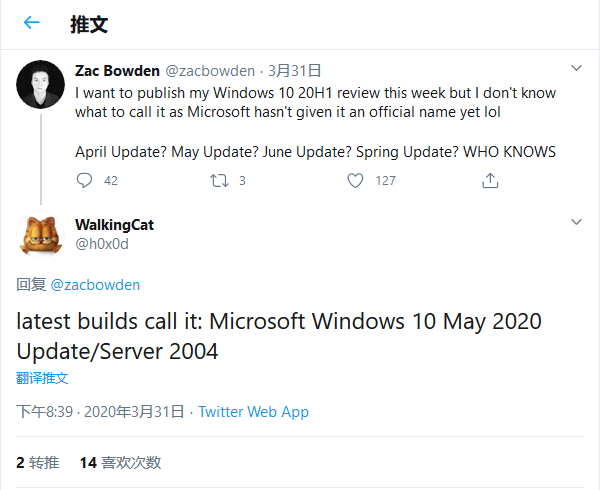
Task: Click the @h0x0d handle
Action: [101, 244]
